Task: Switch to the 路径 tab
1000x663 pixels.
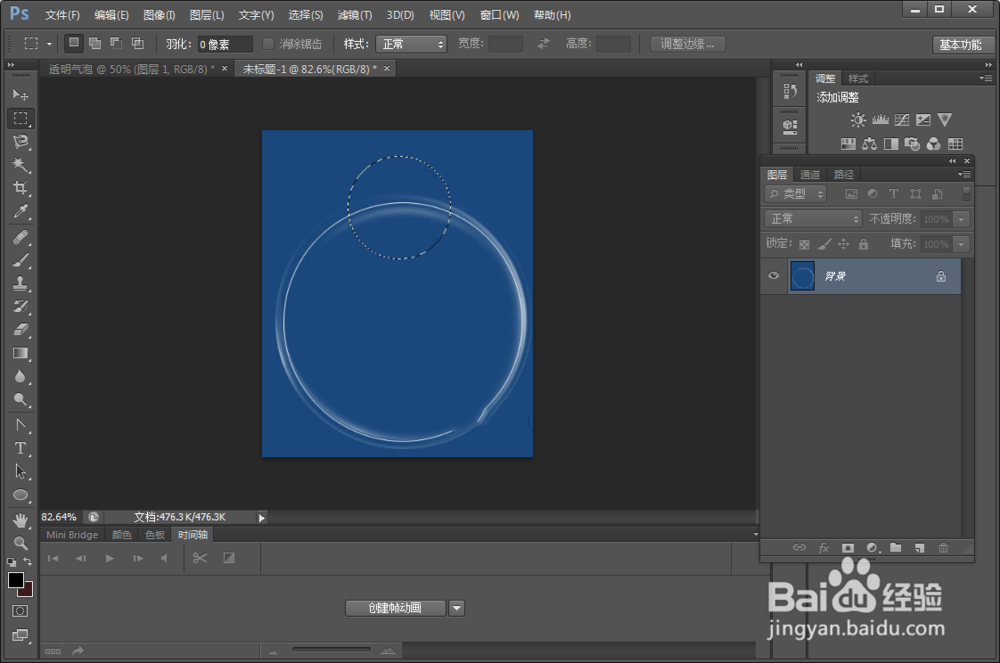Action: pyautogui.click(x=844, y=175)
